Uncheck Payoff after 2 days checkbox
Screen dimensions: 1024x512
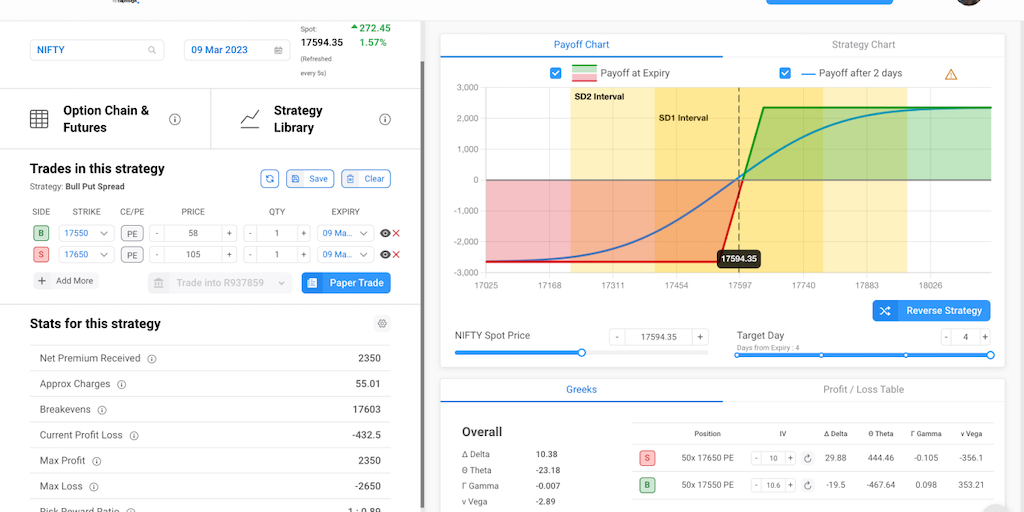point(786,73)
